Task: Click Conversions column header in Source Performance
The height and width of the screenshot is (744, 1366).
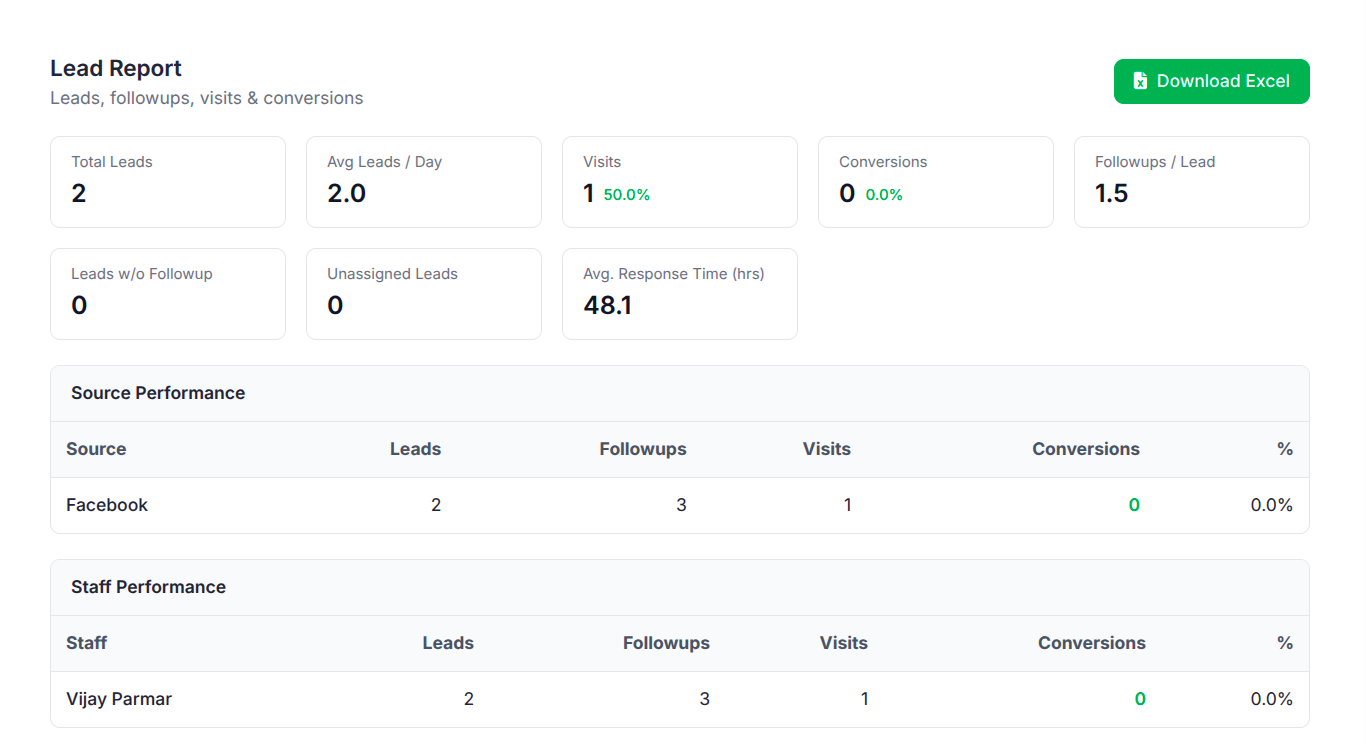Action: click(1086, 449)
